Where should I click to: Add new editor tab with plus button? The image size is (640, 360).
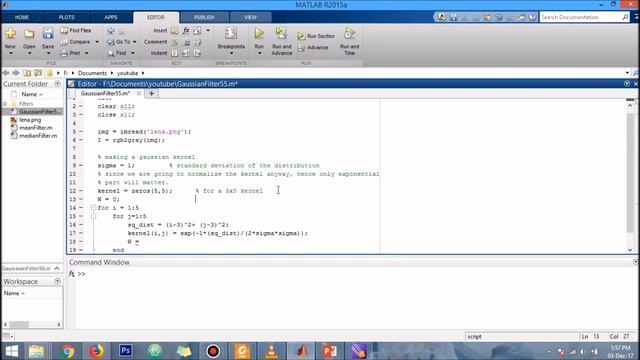[x=151, y=93]
